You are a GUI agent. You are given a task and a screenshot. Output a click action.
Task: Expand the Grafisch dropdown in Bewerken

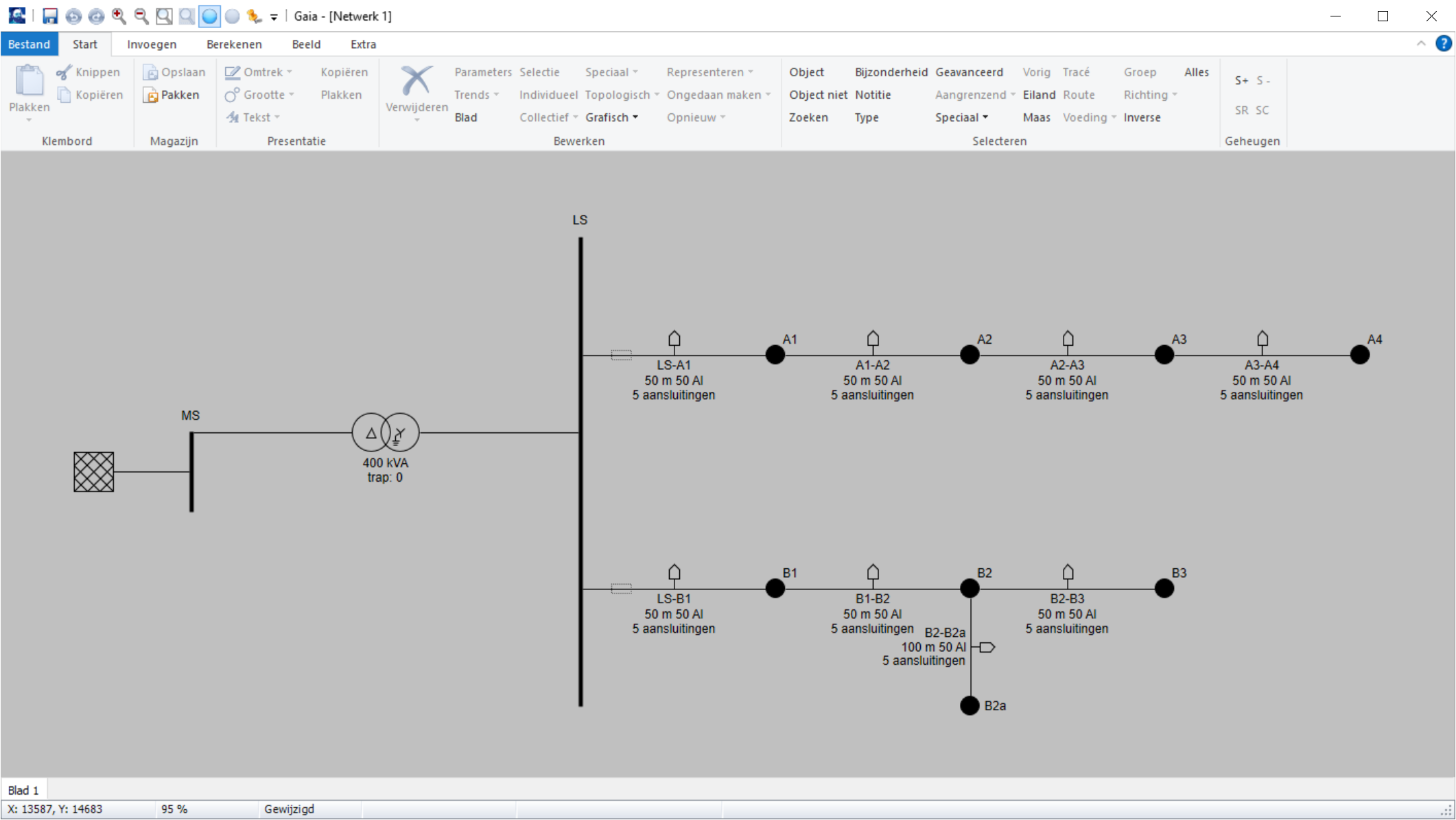click(611, 117)
